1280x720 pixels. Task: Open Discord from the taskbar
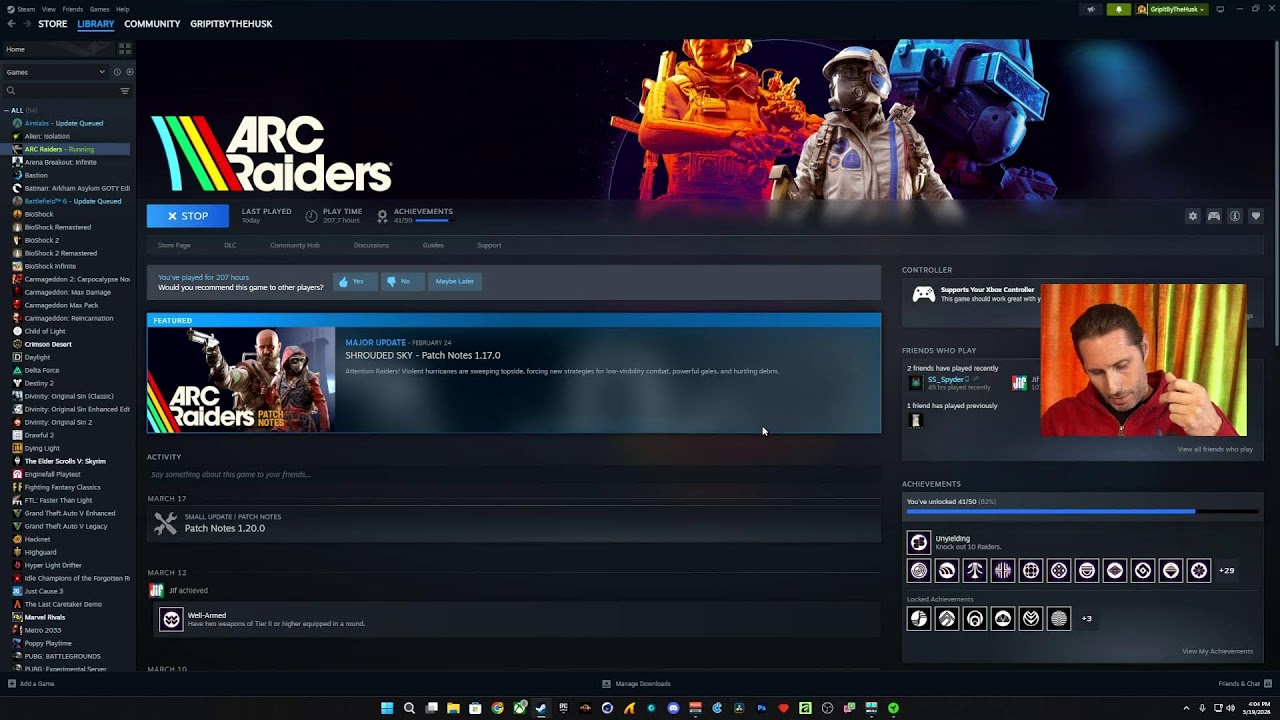point(673,708)
